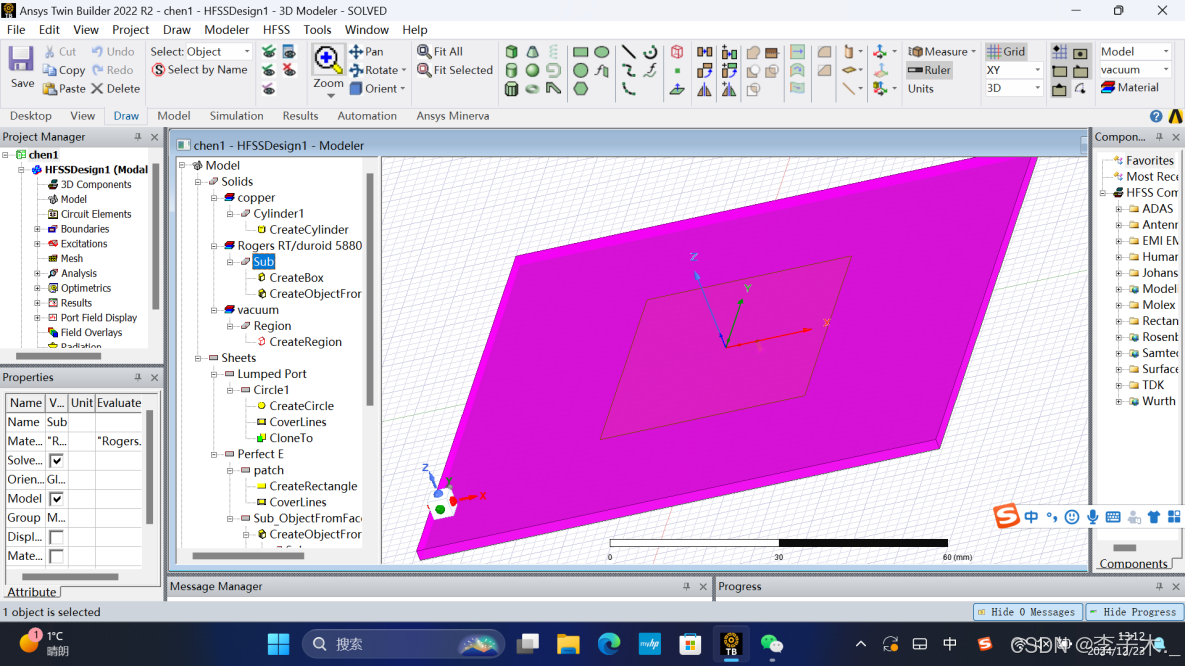Click the Draw region wireframe box icon
The image size is (1185, 666).
coord(677,51)
